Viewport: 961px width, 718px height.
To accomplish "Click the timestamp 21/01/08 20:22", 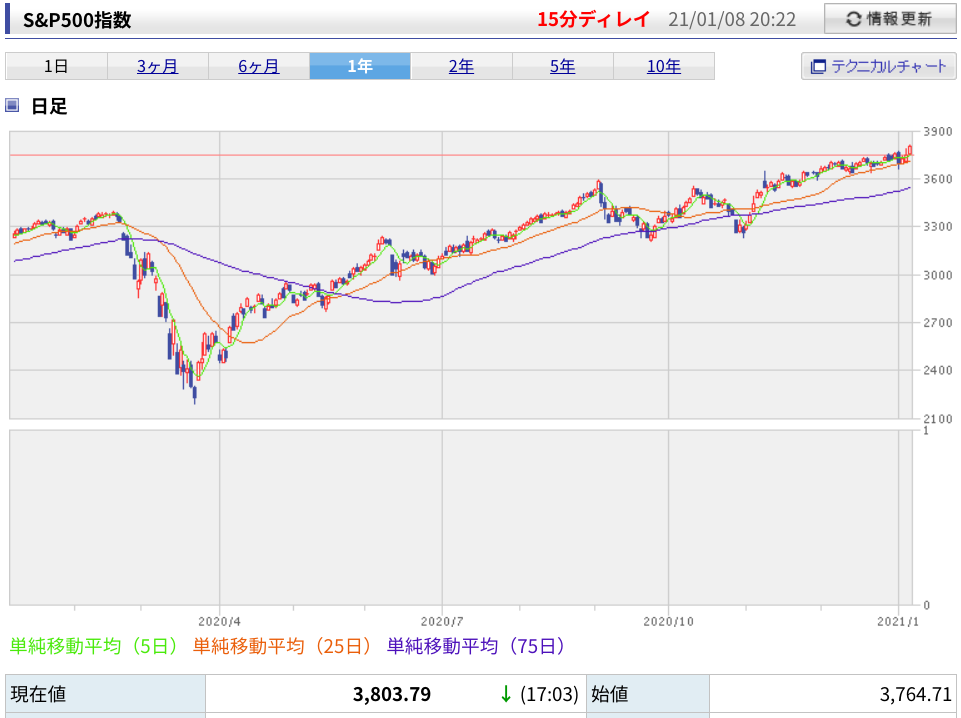I will click(x=732, y=20).
